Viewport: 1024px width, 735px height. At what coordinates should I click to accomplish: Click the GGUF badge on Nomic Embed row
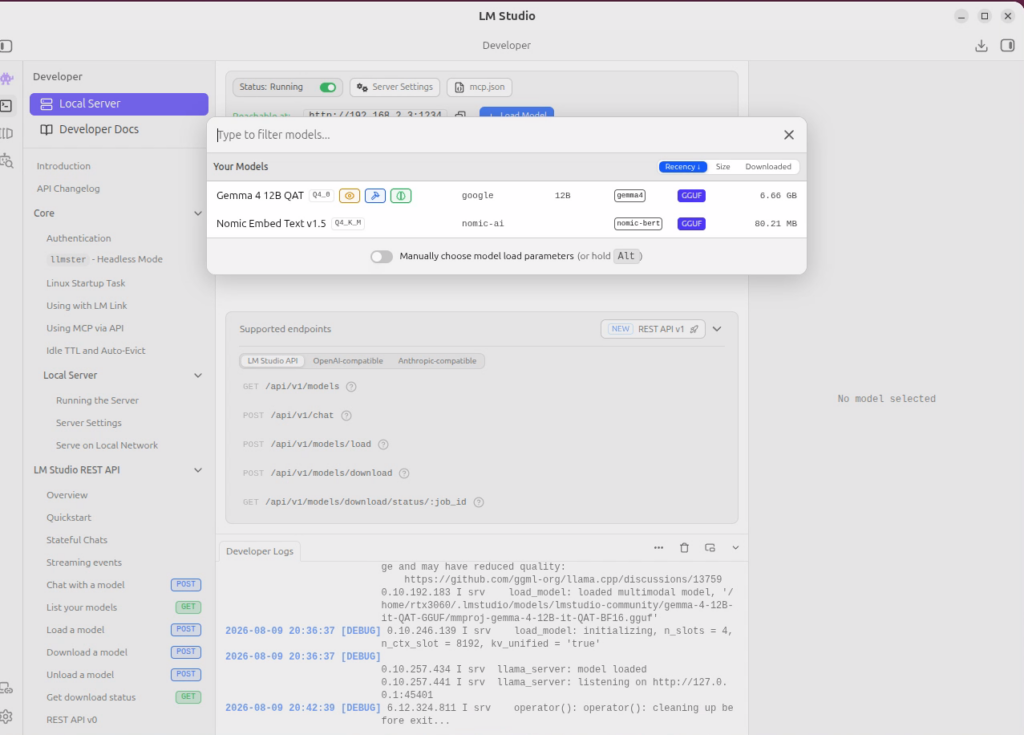tap(691, 223)
